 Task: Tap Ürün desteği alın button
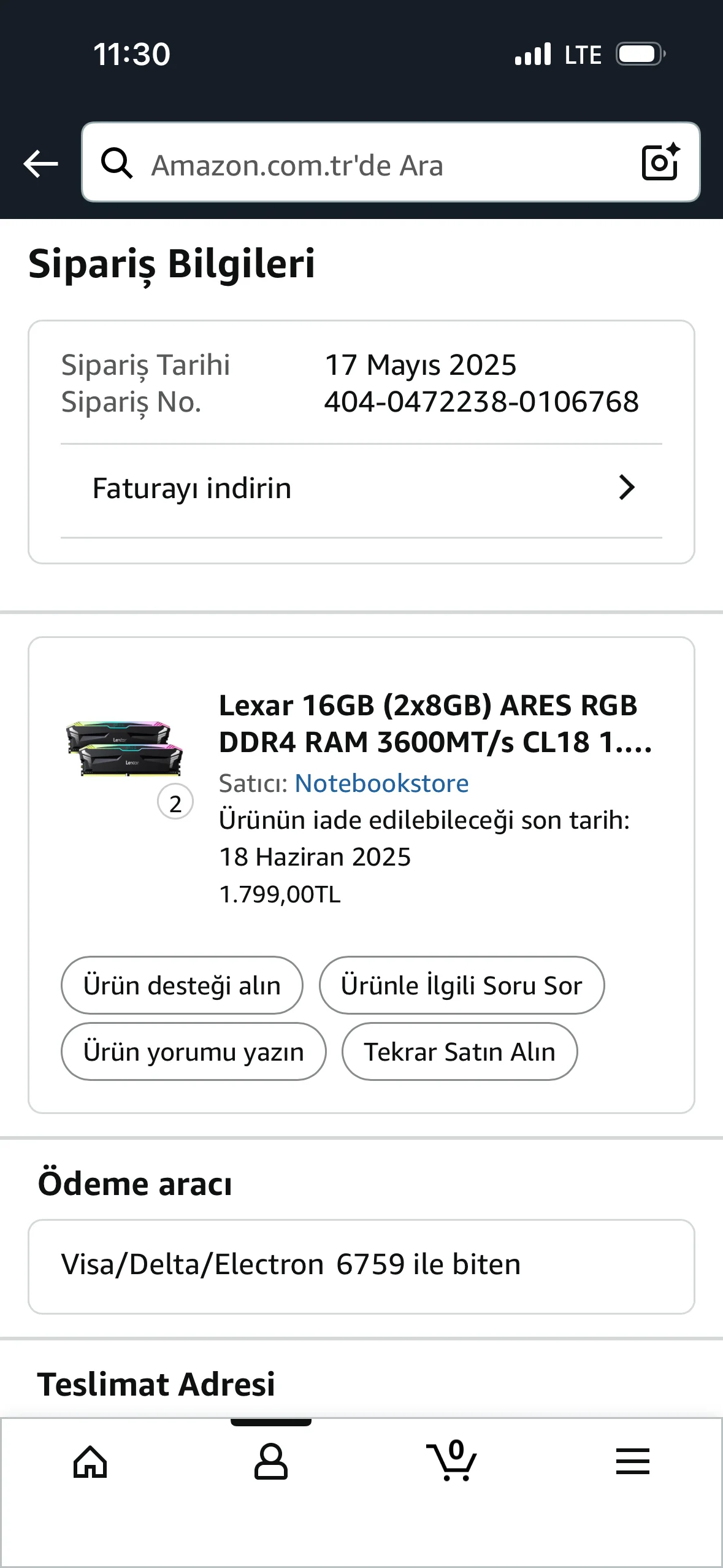(x=182, y=985)
